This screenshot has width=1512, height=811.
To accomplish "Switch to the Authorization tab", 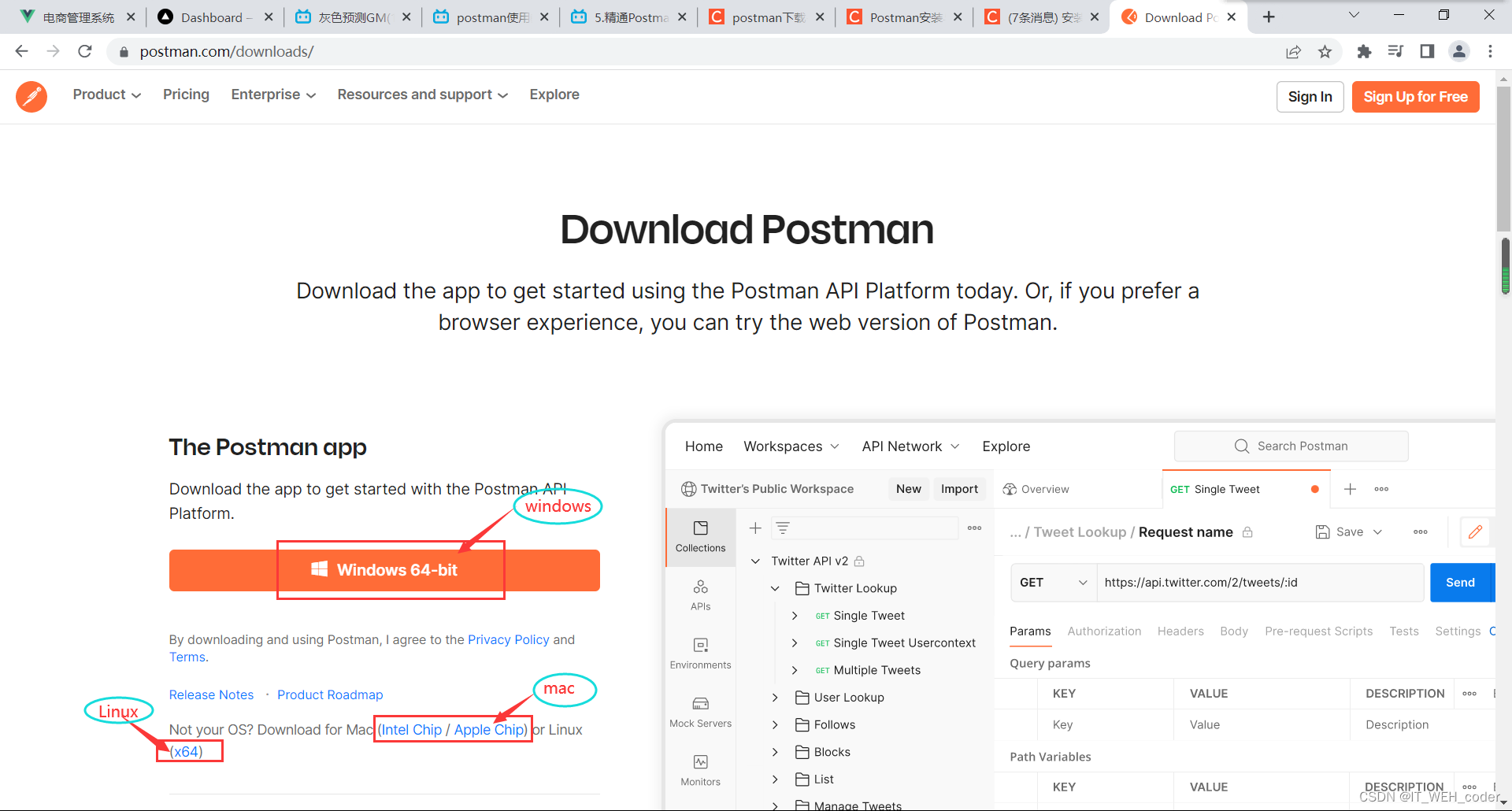I will tap(1104, 631).
